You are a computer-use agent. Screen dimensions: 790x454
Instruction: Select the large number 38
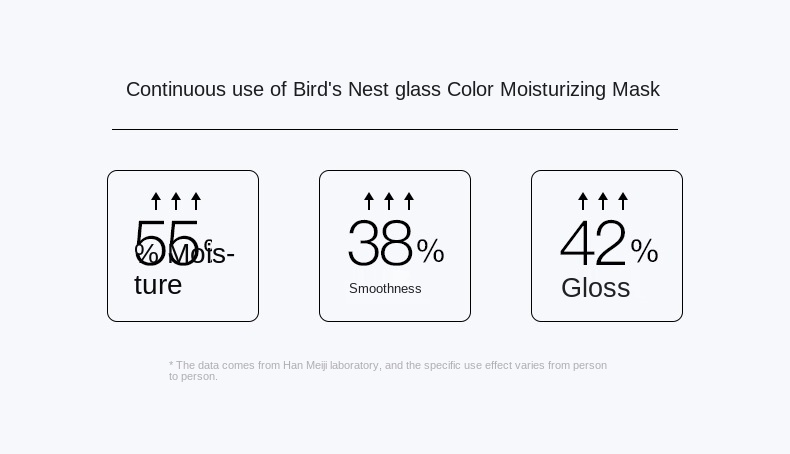pyautogui.click(x=380, y=244)
